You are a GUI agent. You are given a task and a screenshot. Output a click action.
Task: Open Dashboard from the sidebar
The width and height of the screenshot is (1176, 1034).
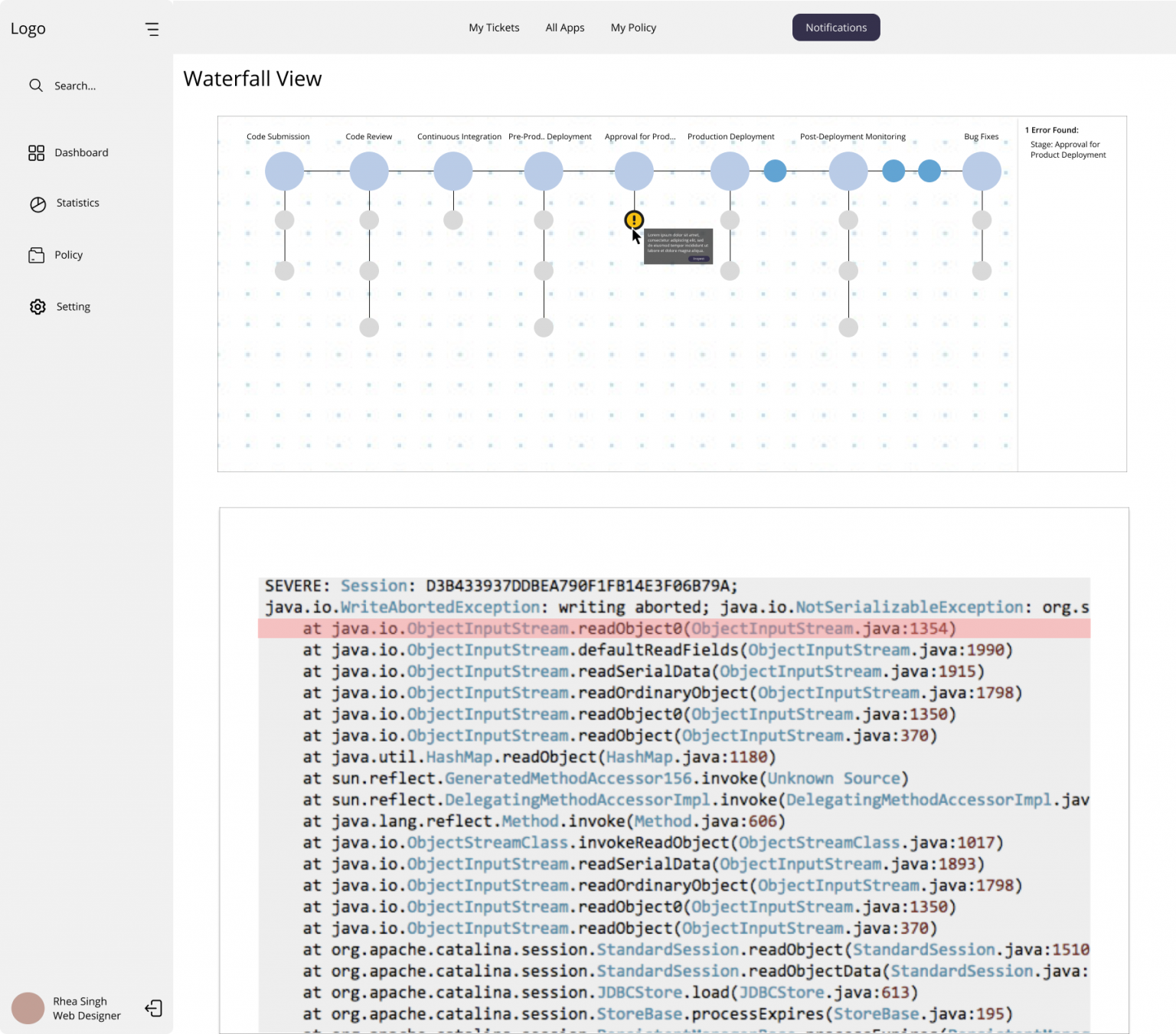(x=81, y=153)
